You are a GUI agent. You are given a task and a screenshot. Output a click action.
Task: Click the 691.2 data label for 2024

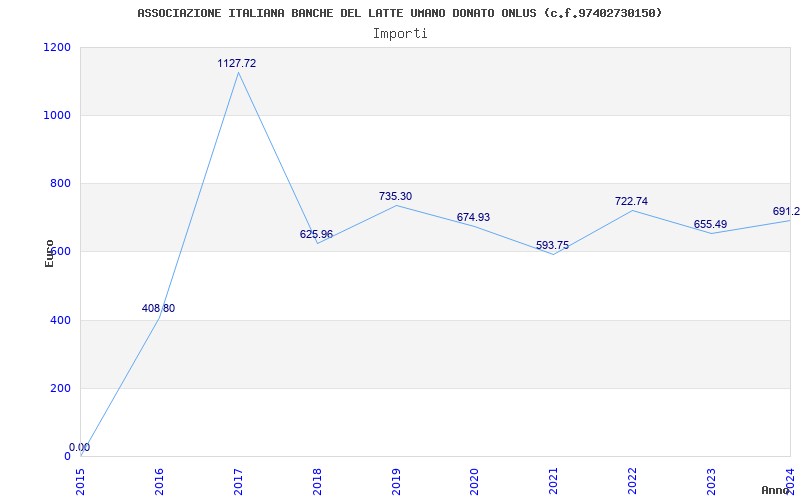tap(786, 211)
